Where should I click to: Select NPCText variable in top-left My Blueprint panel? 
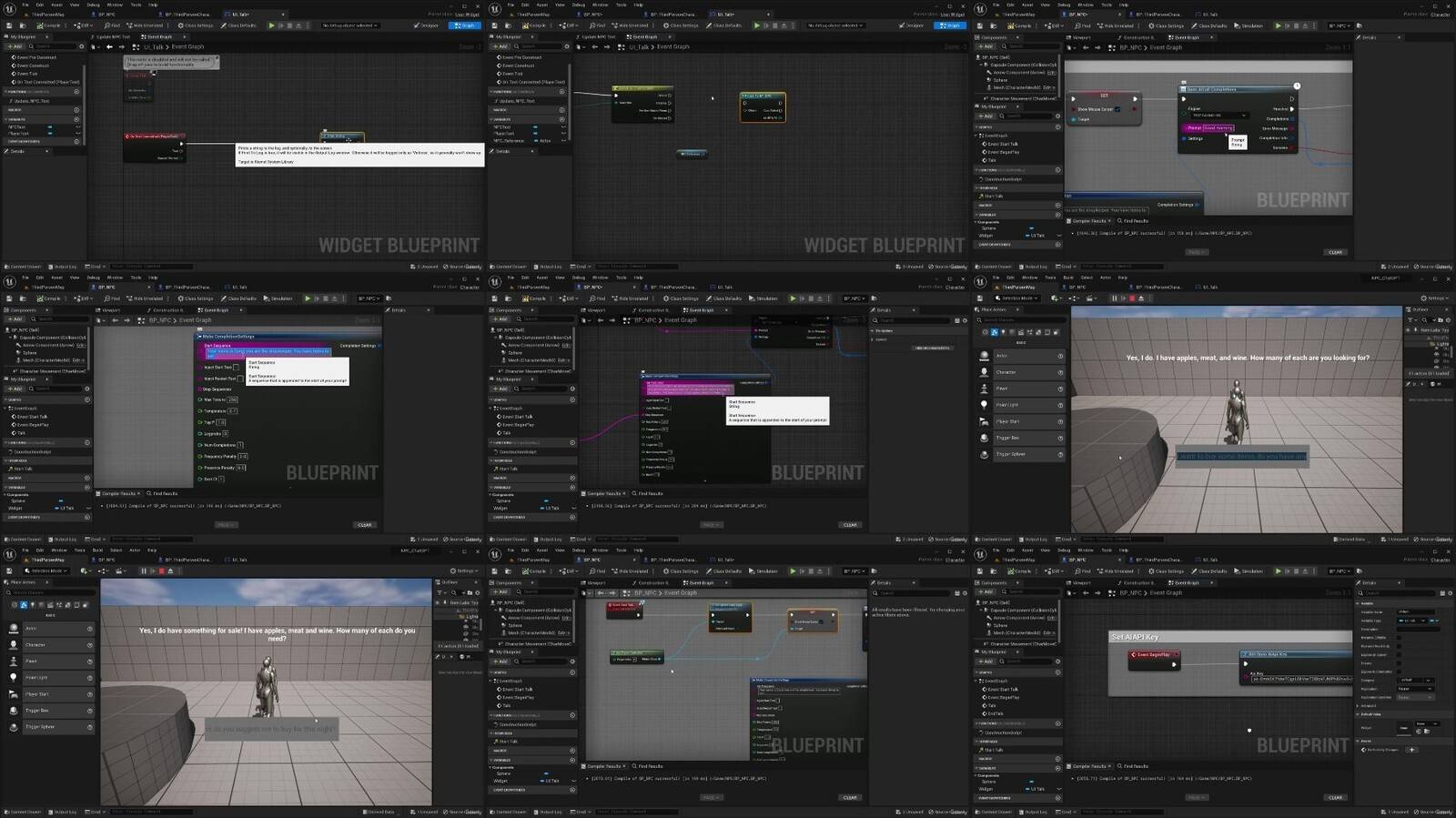click(x=17, y=127)
